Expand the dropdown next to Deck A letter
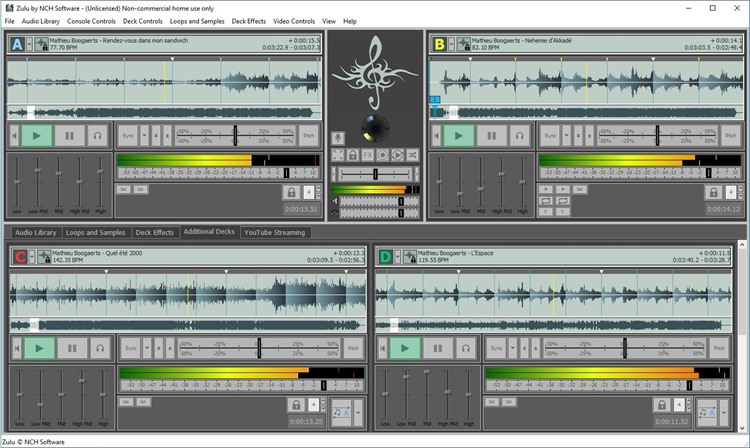 (30, 44)
